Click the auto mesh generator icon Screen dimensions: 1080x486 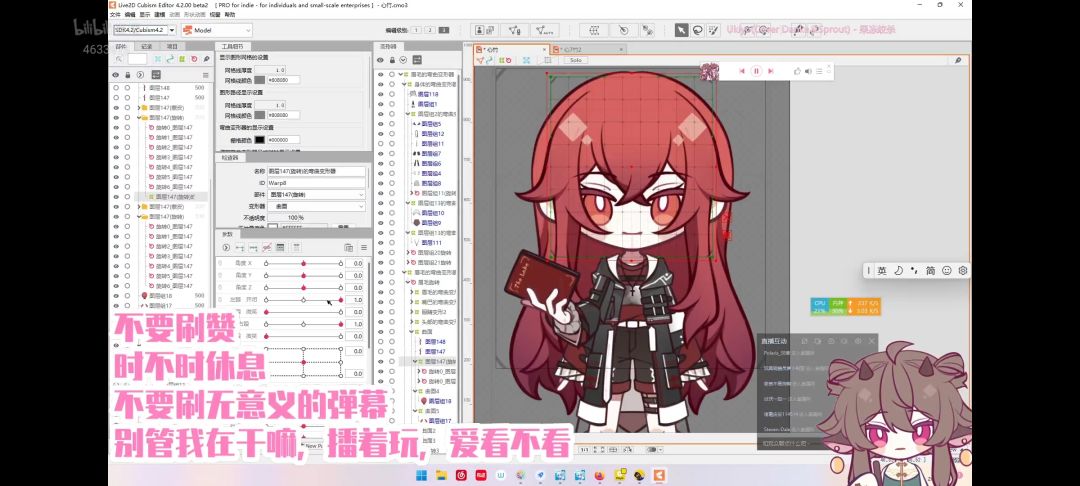click(x=545, y=30)
